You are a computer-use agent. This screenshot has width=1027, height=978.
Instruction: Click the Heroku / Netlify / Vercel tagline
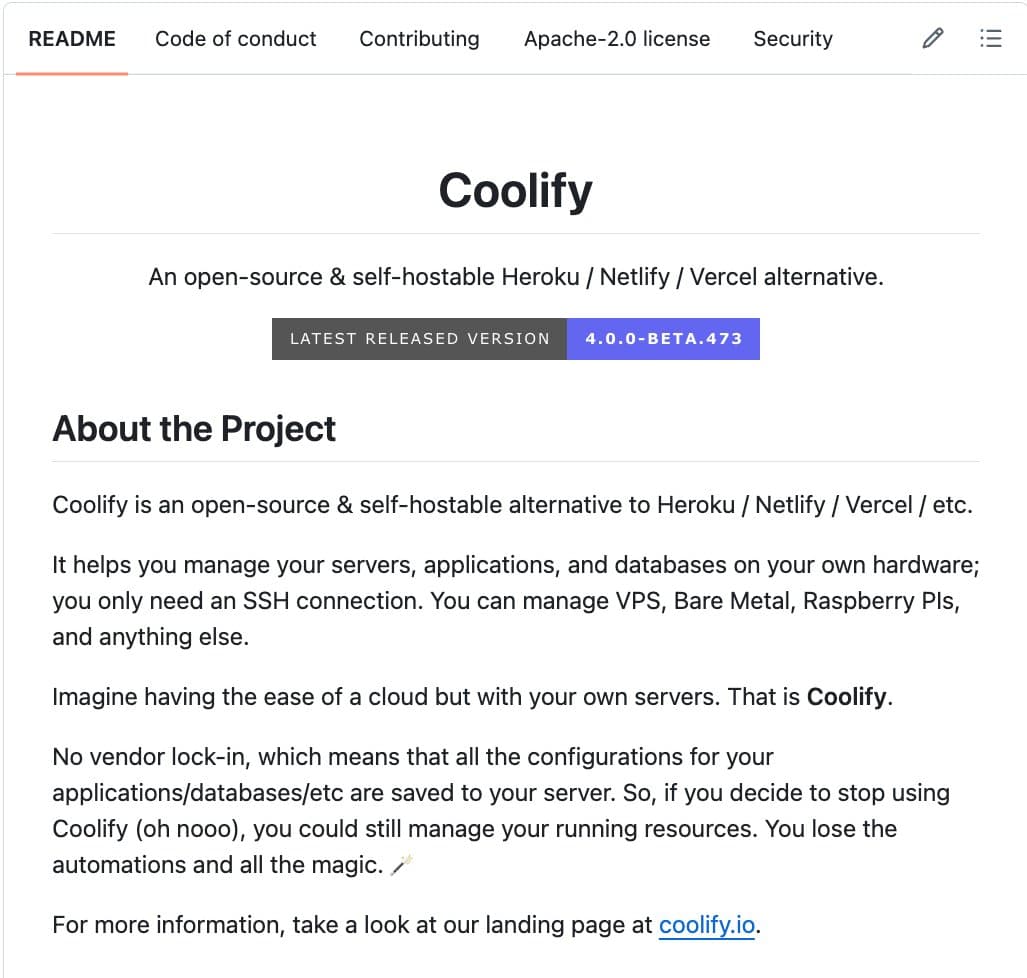(515, 277)
